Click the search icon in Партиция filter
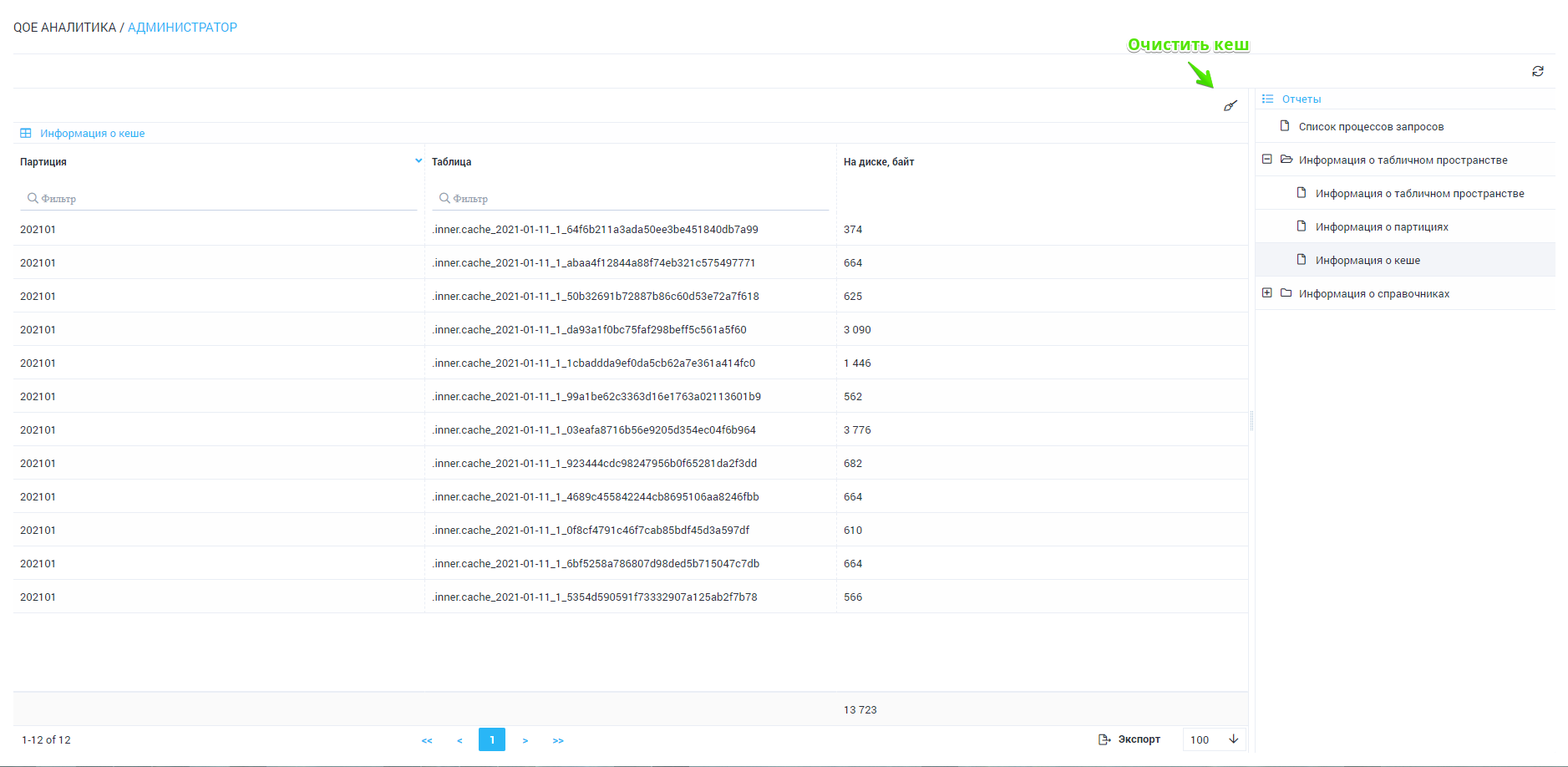The height and width of the screenshot is (767, 1568). pos(33,199)
